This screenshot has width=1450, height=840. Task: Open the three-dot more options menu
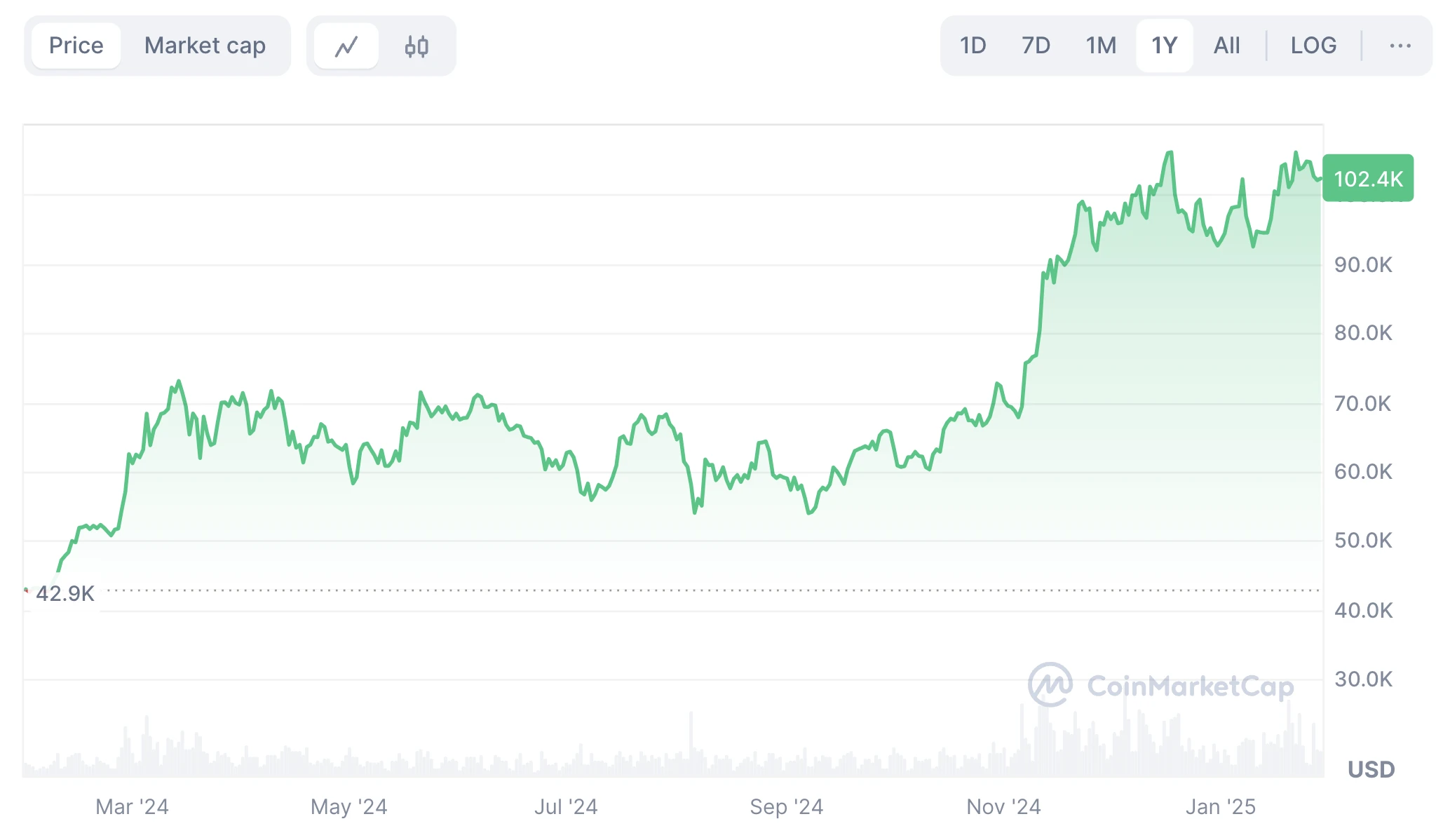pos(1400,46)
